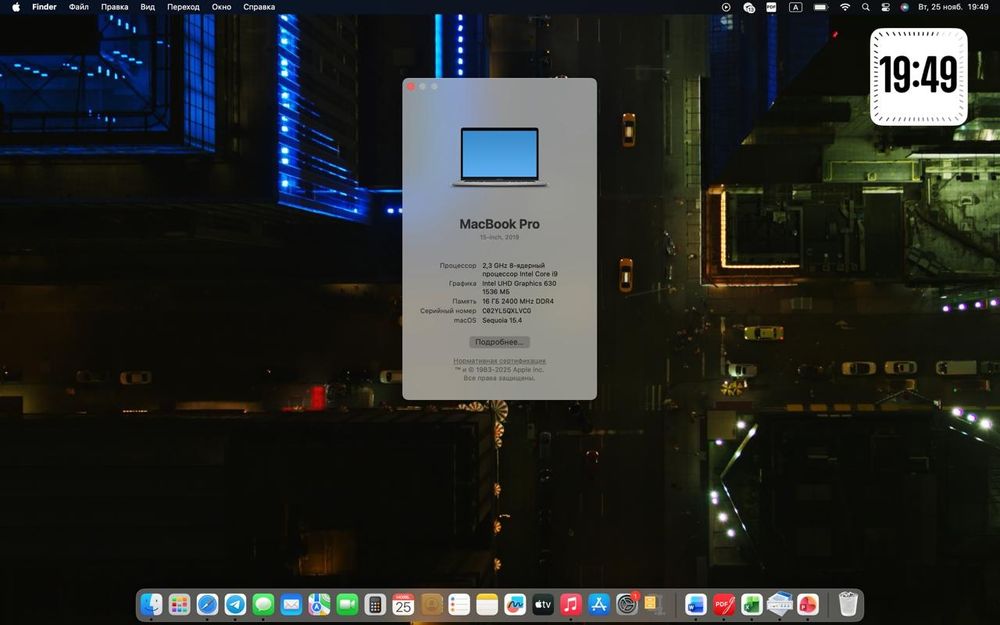Open Control Center in menu bar
The image size is (1000, 625).
pos(885,7)
